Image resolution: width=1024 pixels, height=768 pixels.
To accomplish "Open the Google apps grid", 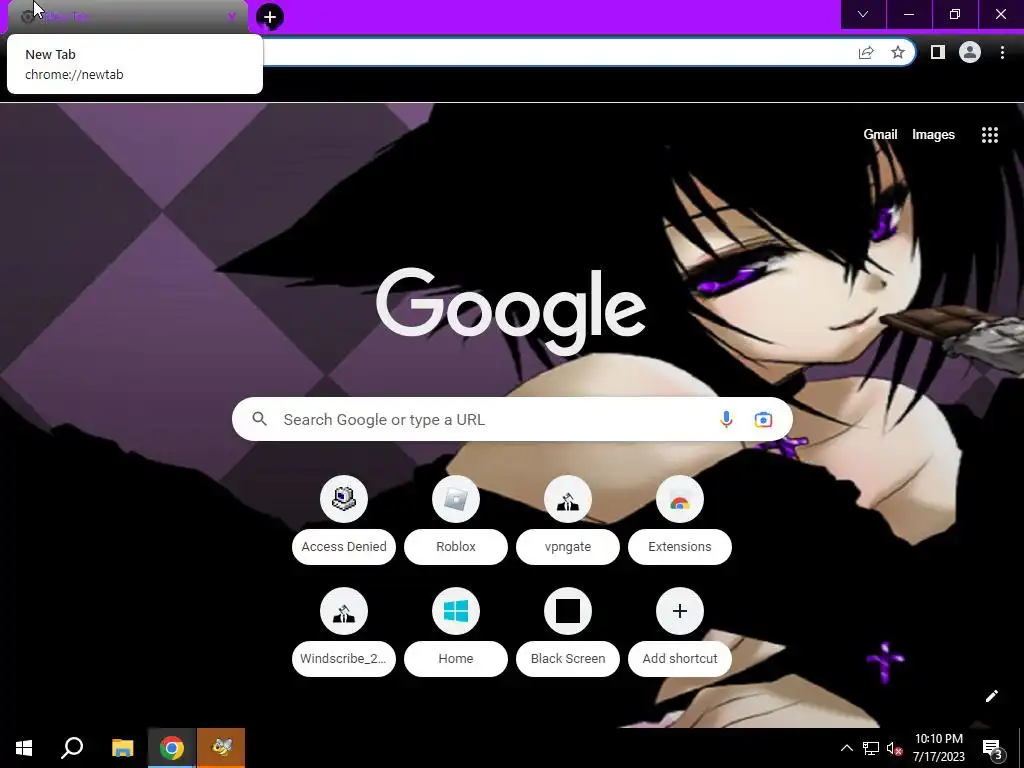I will (x=990, y=135).
